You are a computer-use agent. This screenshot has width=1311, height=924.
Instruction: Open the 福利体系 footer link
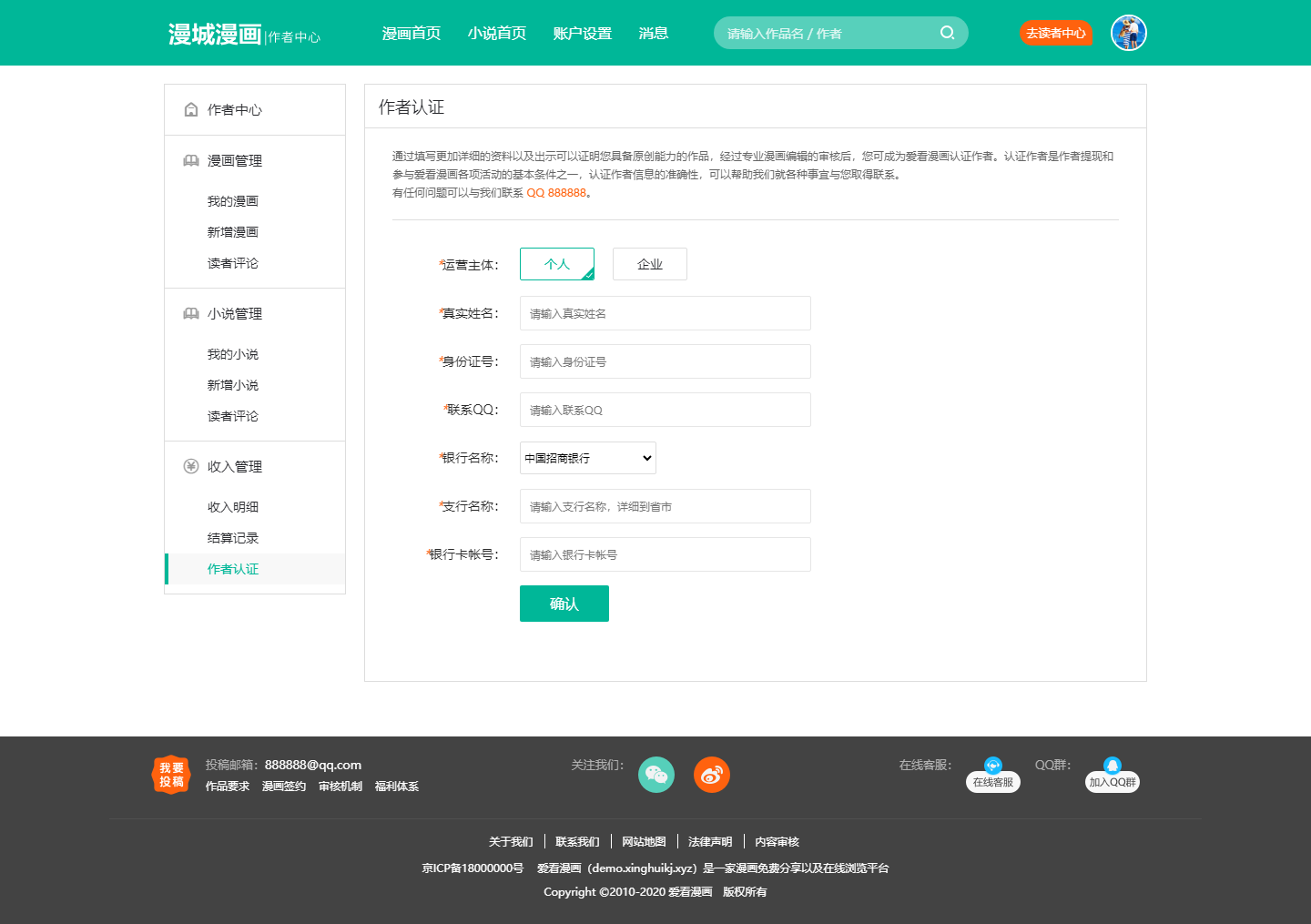(397, 787)
